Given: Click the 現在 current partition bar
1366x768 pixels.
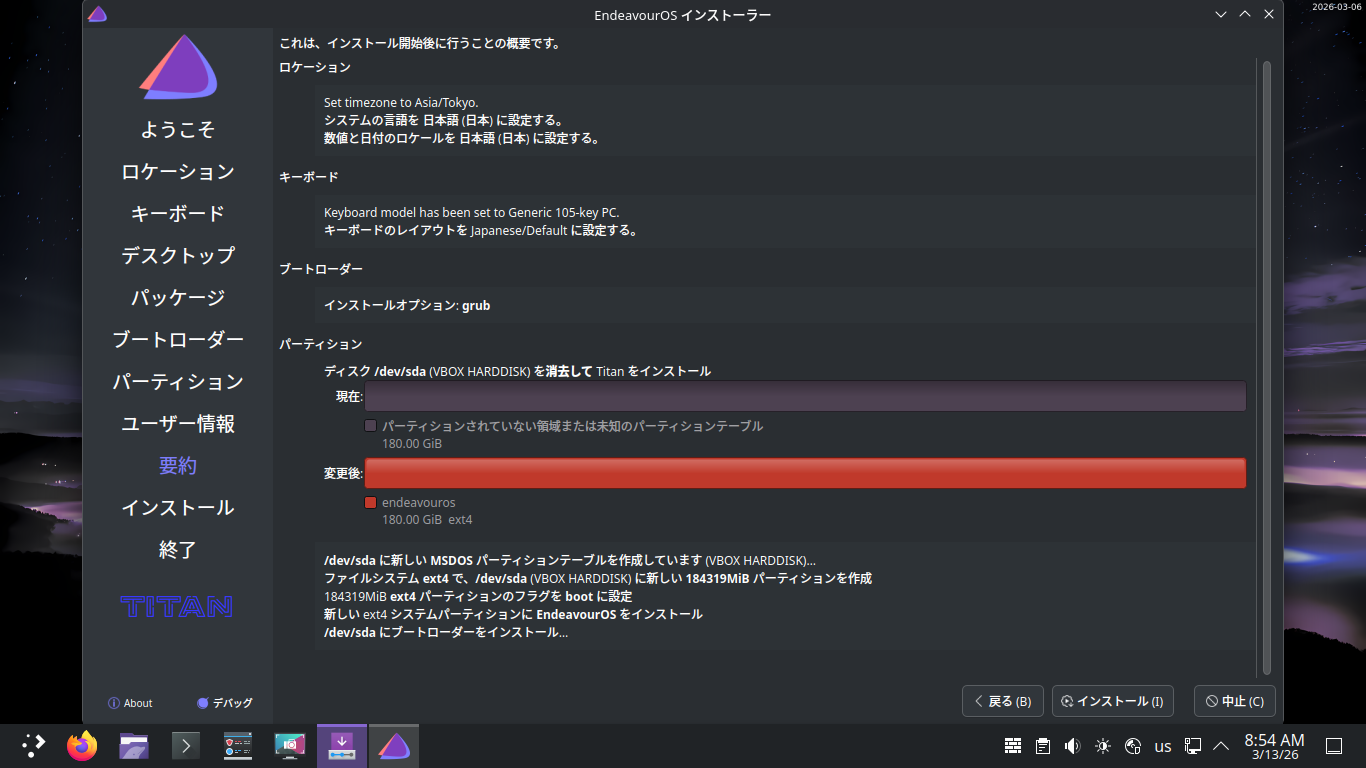Looking at the screenshot, I should click(805, 396).
